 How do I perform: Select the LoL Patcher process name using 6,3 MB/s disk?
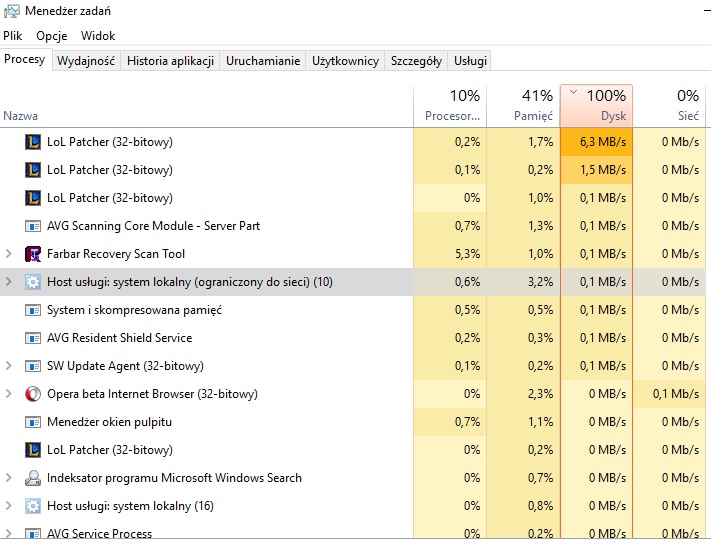click(x=110, y=142)
